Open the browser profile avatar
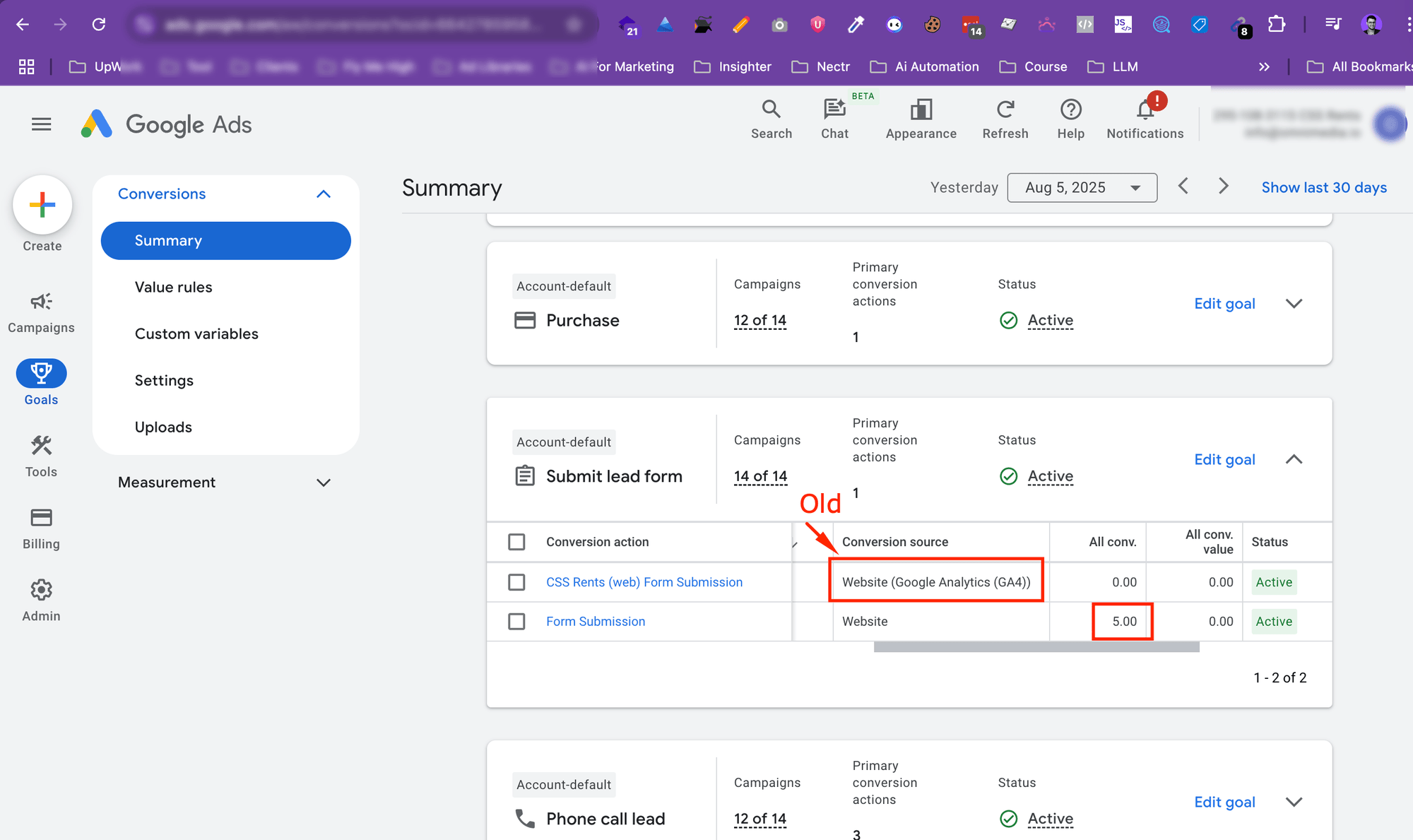The height and width of the screenshot is (840, 1413). (x=1371, y=25)
